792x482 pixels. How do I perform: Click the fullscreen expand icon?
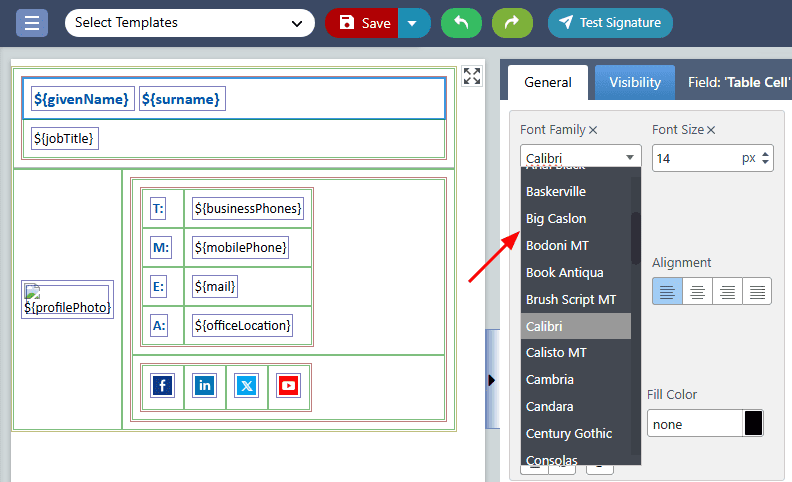[x=472, y=77]
